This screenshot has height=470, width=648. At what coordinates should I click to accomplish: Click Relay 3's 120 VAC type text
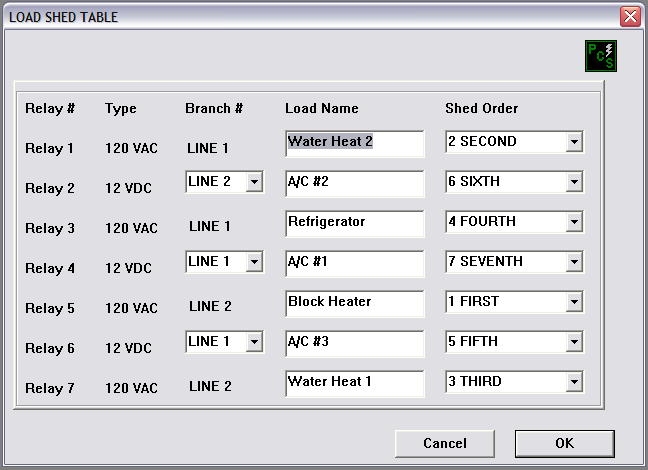pyautogui.click(x=131, y=228)
